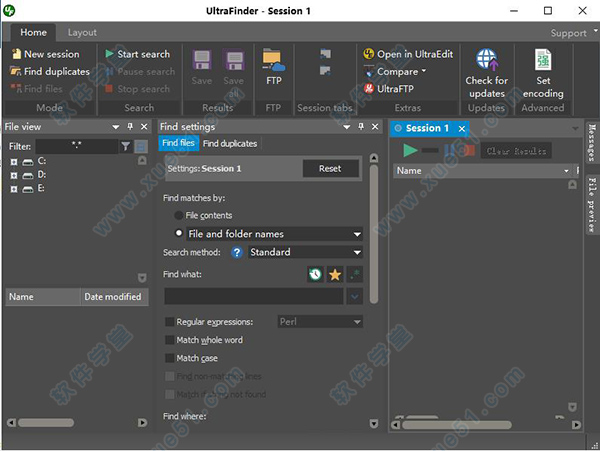Viewport: 600px width, 451px height.
Task: Switch to the Home ribbon tab
Action: click(x=33, y=33)
